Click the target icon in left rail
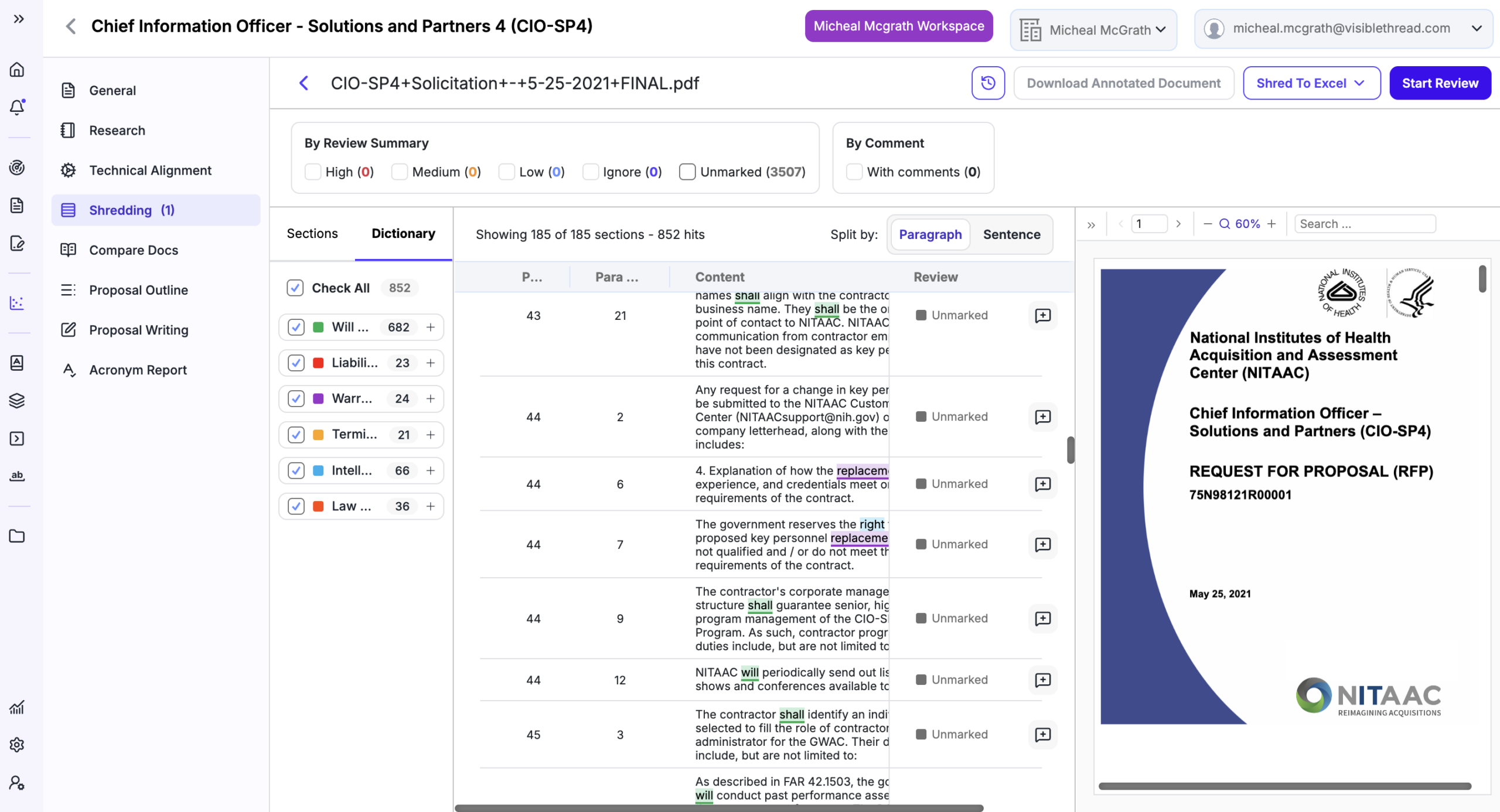 click(x=17, y=168)
